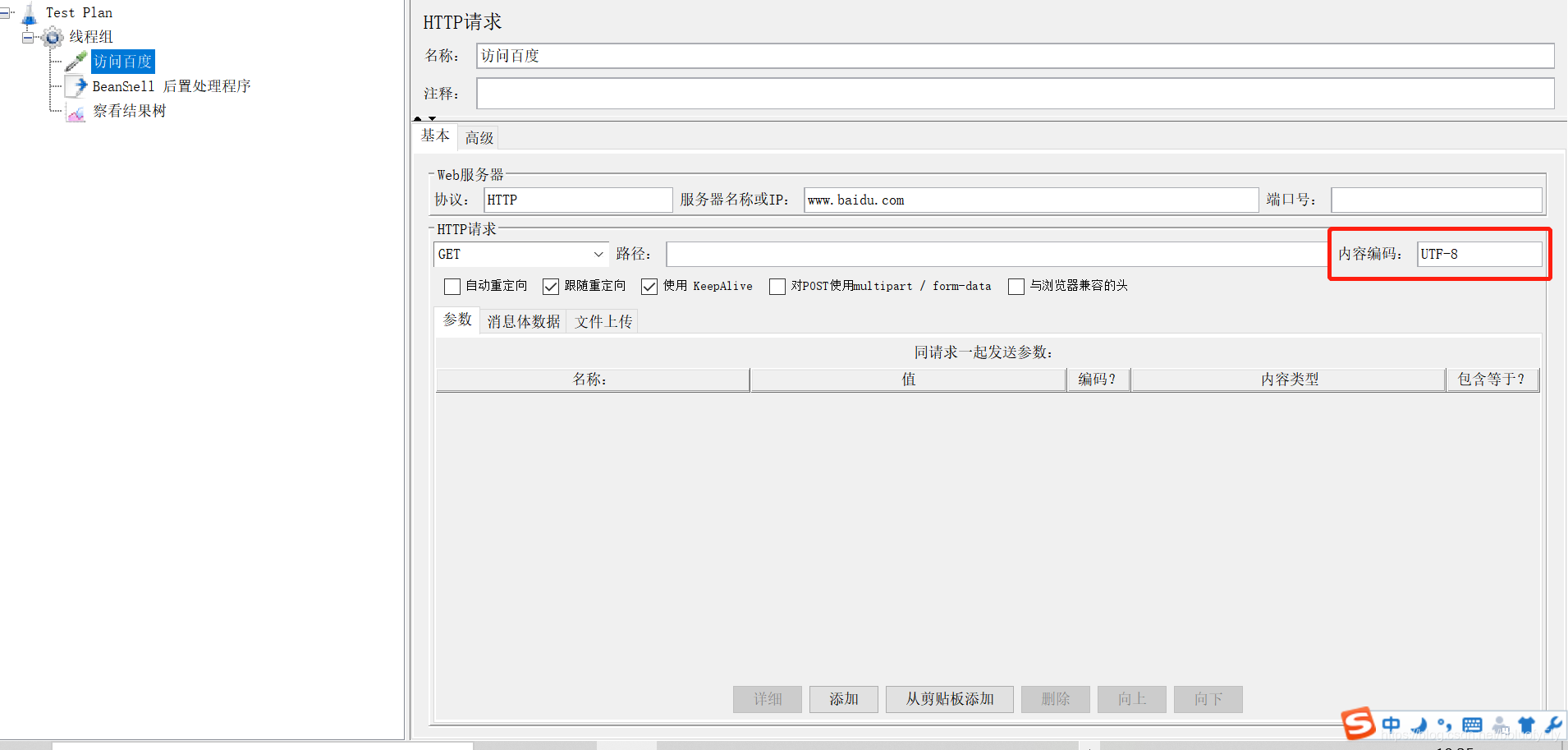Open Sogou toolbox wrench icon

[1553, 725]
